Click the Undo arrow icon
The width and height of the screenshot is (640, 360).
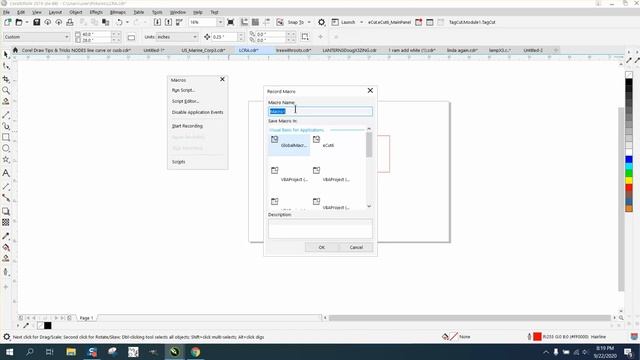coord(119,22)
